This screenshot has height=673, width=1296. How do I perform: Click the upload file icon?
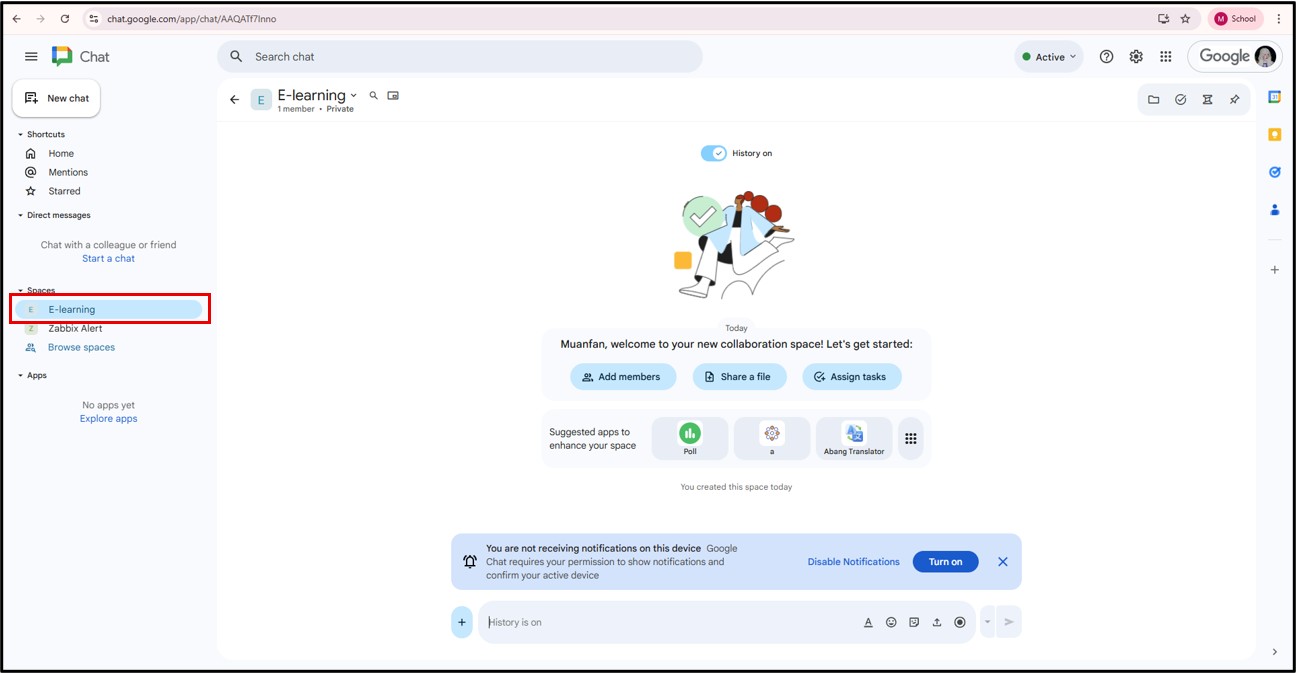click(x=937, y=622)
